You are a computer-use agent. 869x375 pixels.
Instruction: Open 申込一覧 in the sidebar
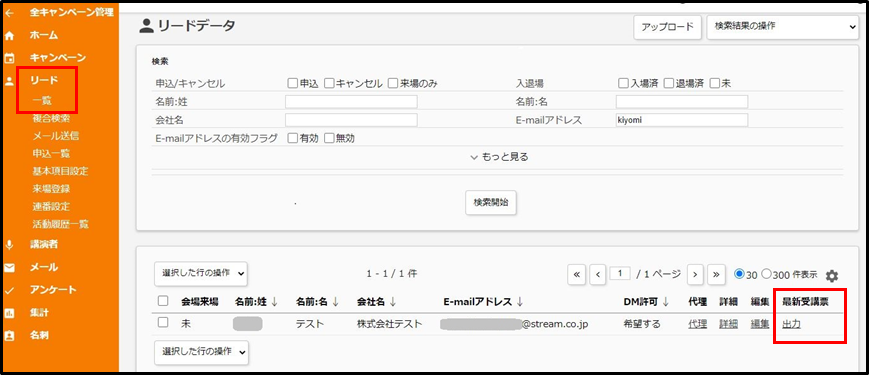(51, 153)
